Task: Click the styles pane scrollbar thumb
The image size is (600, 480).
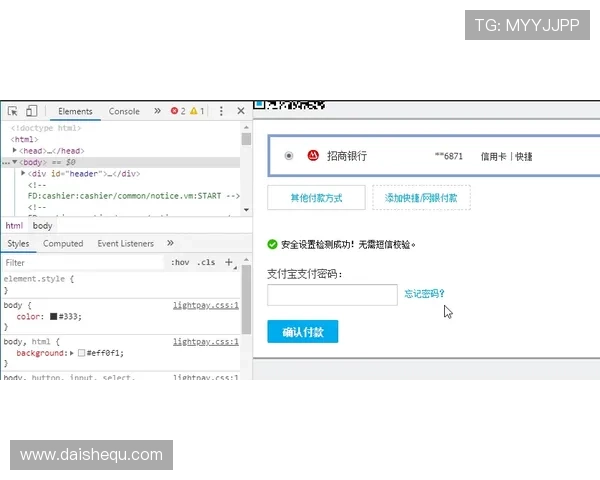Action: click(x=246, y=299)
